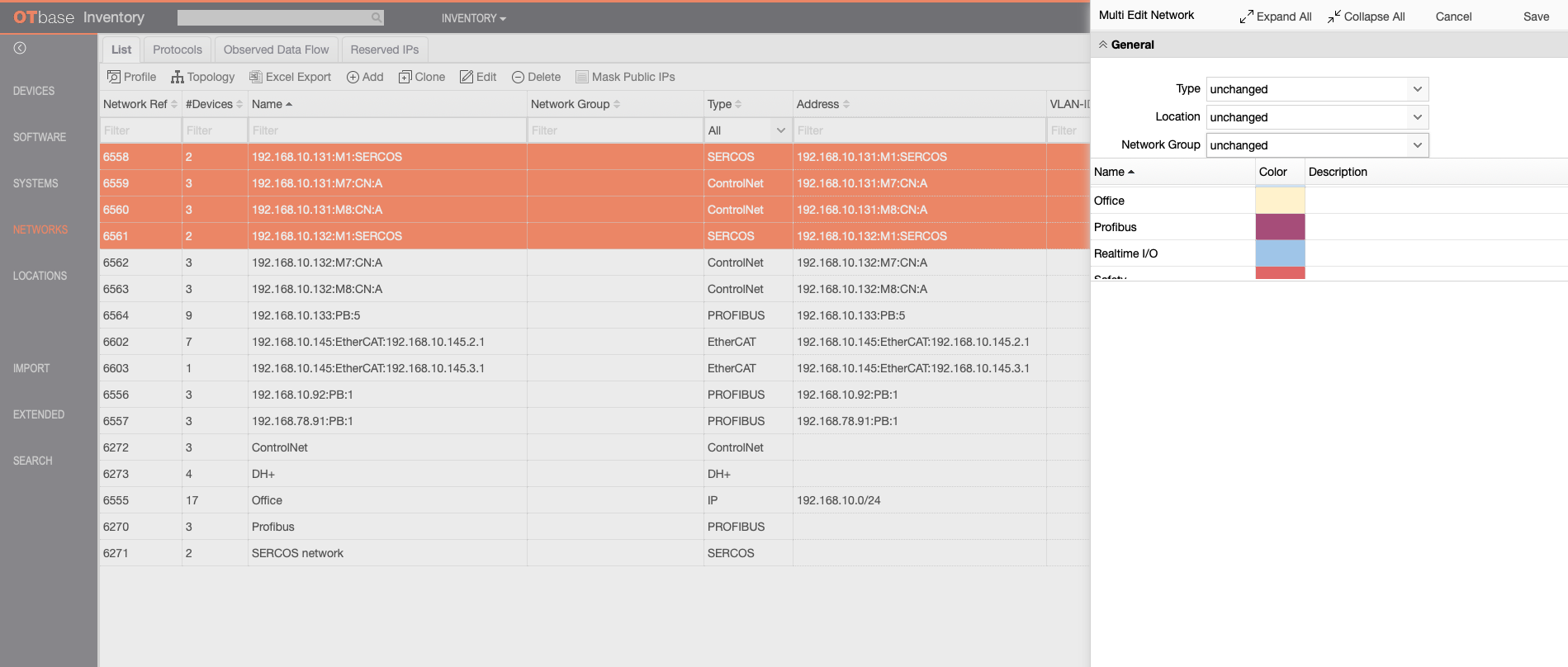This screenshot has height=667, width=1568.
Task: Select network ref 6602
Action: [x=116, y=342]
